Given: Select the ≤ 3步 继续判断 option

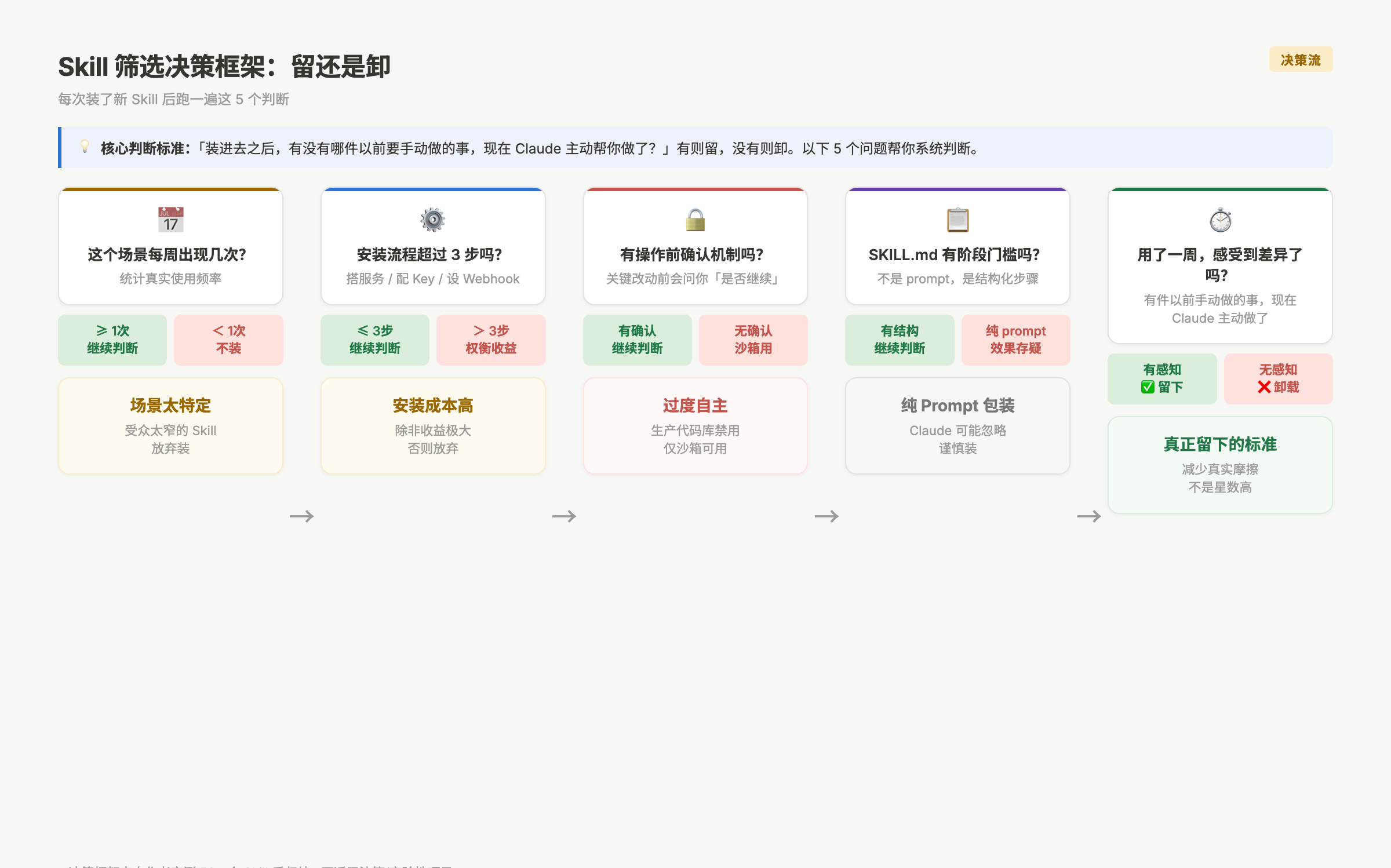Looking at the screenshot, I should [375, 340].
